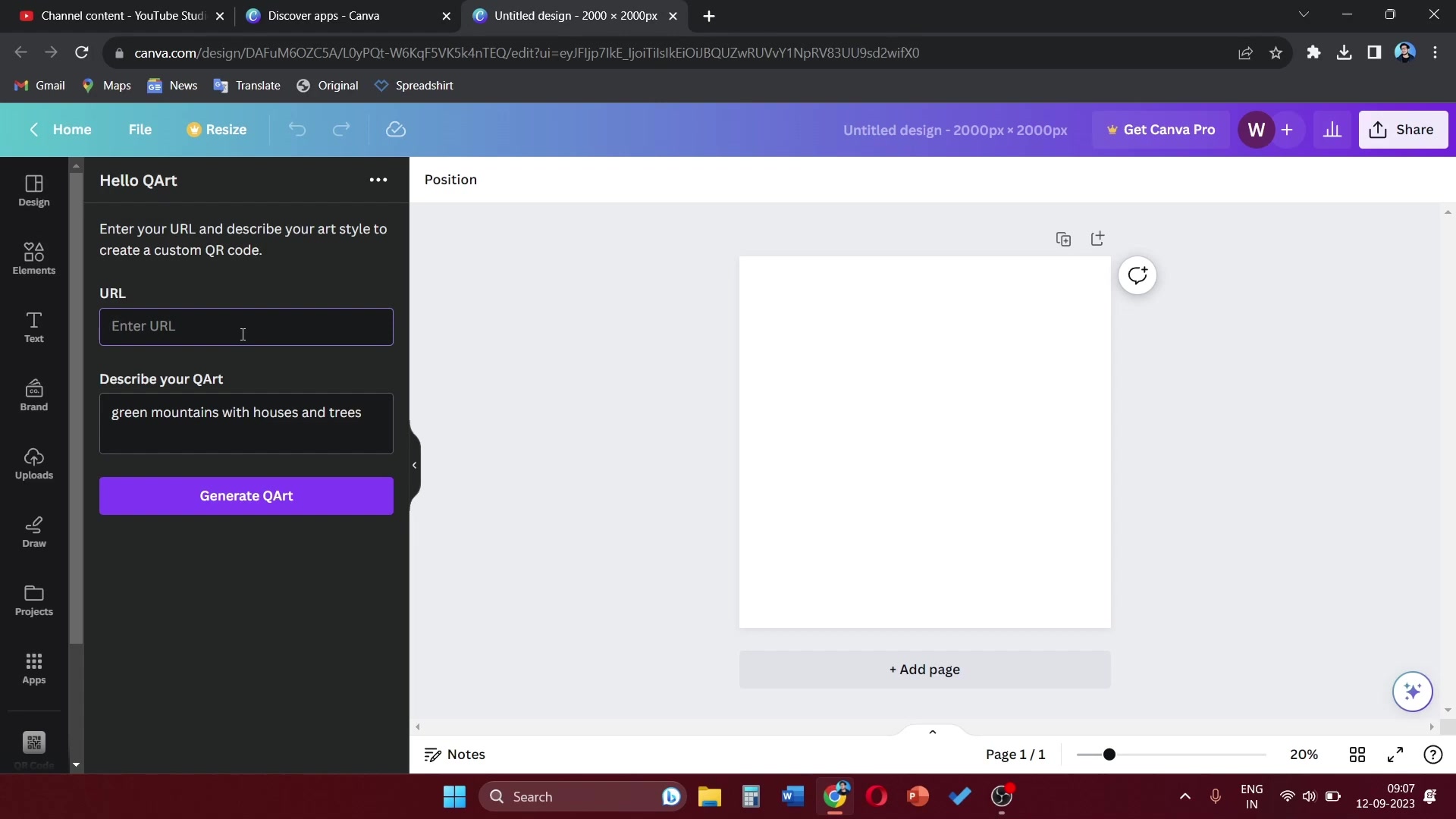The image size is (1456, 819).
Task: Click the undo arrow
Action: coord(297,130)
